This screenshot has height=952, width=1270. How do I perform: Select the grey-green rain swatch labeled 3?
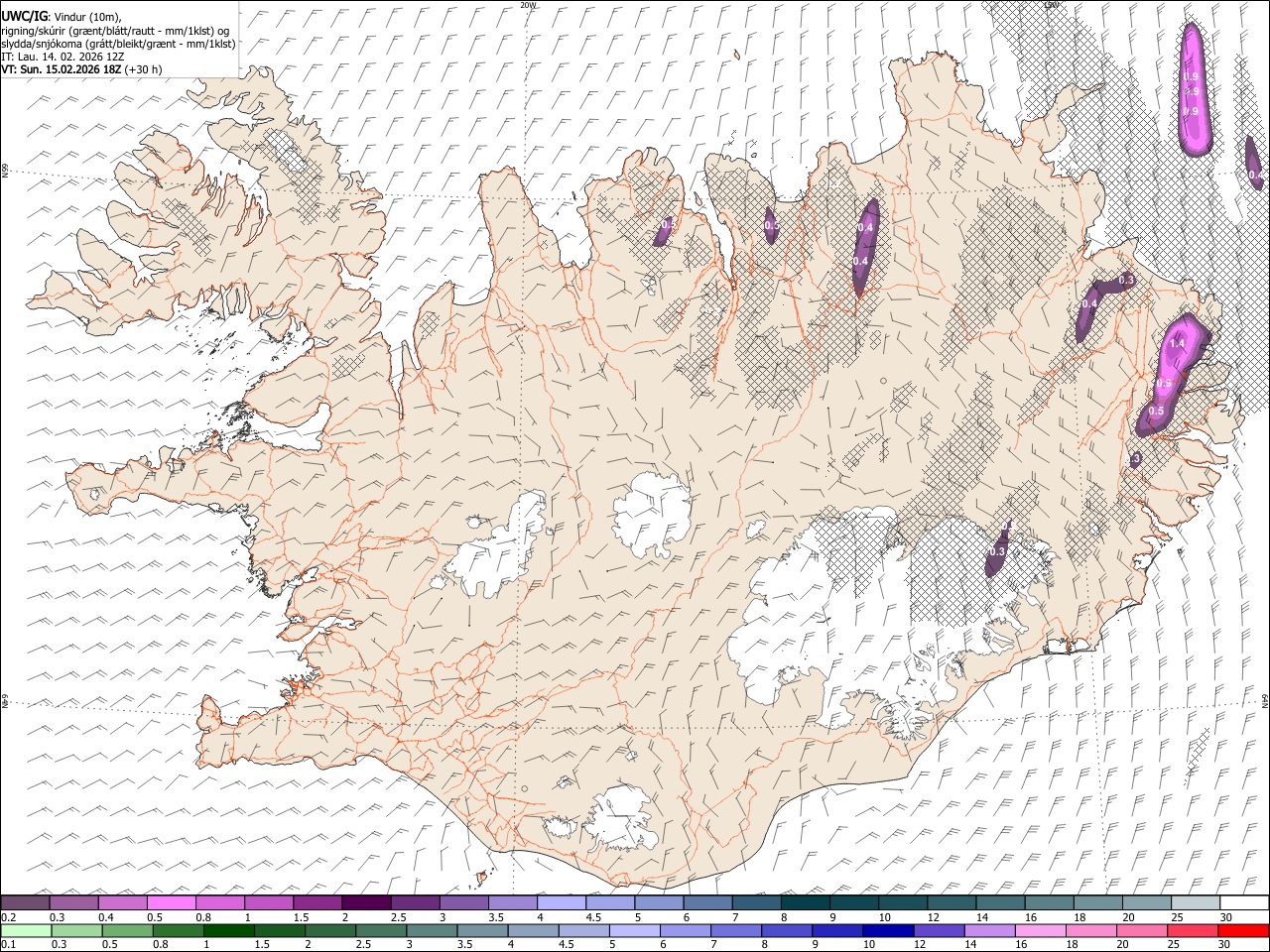click(431, 930)
